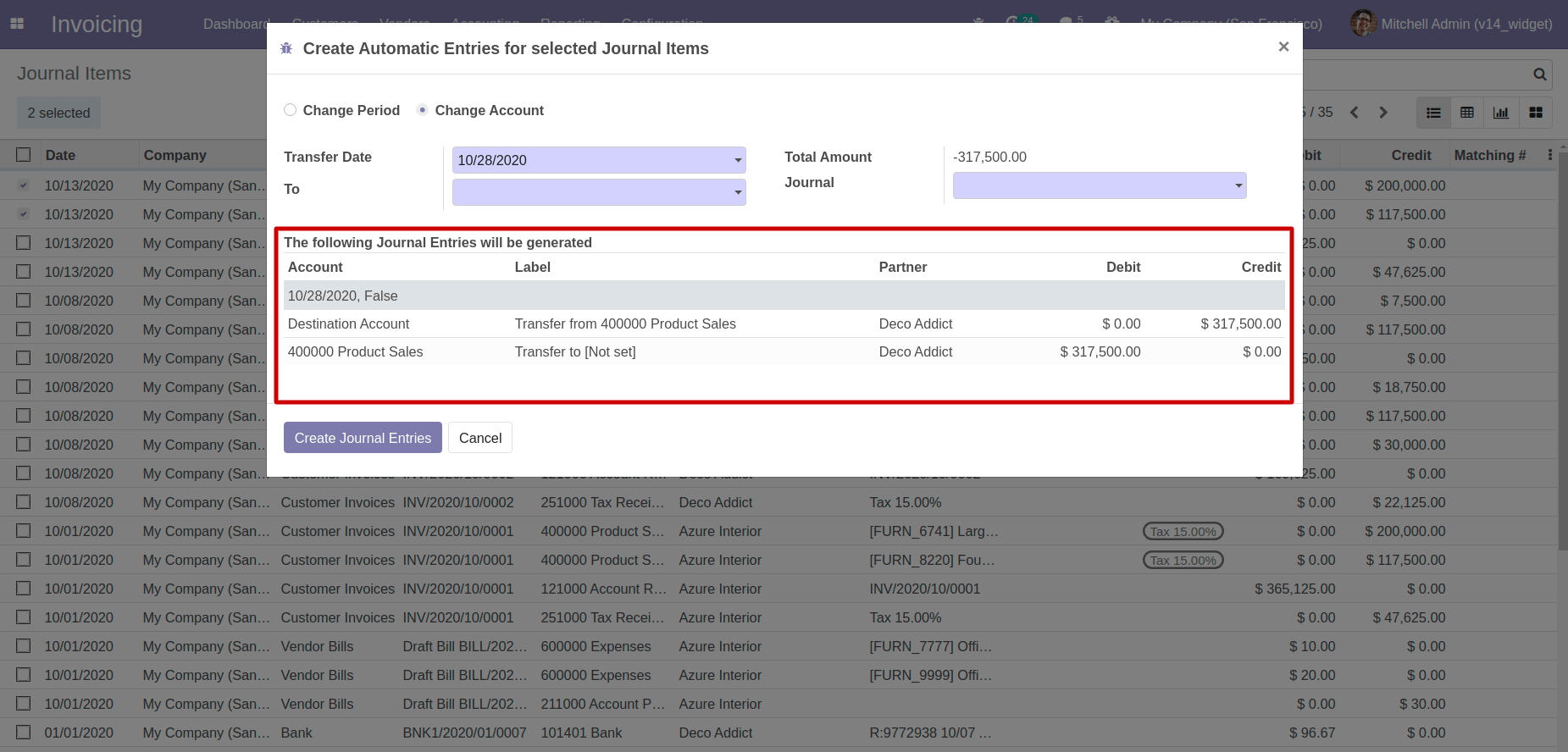
Task: Open the developer tools bug icon in navbar
Action: [978, 21]
